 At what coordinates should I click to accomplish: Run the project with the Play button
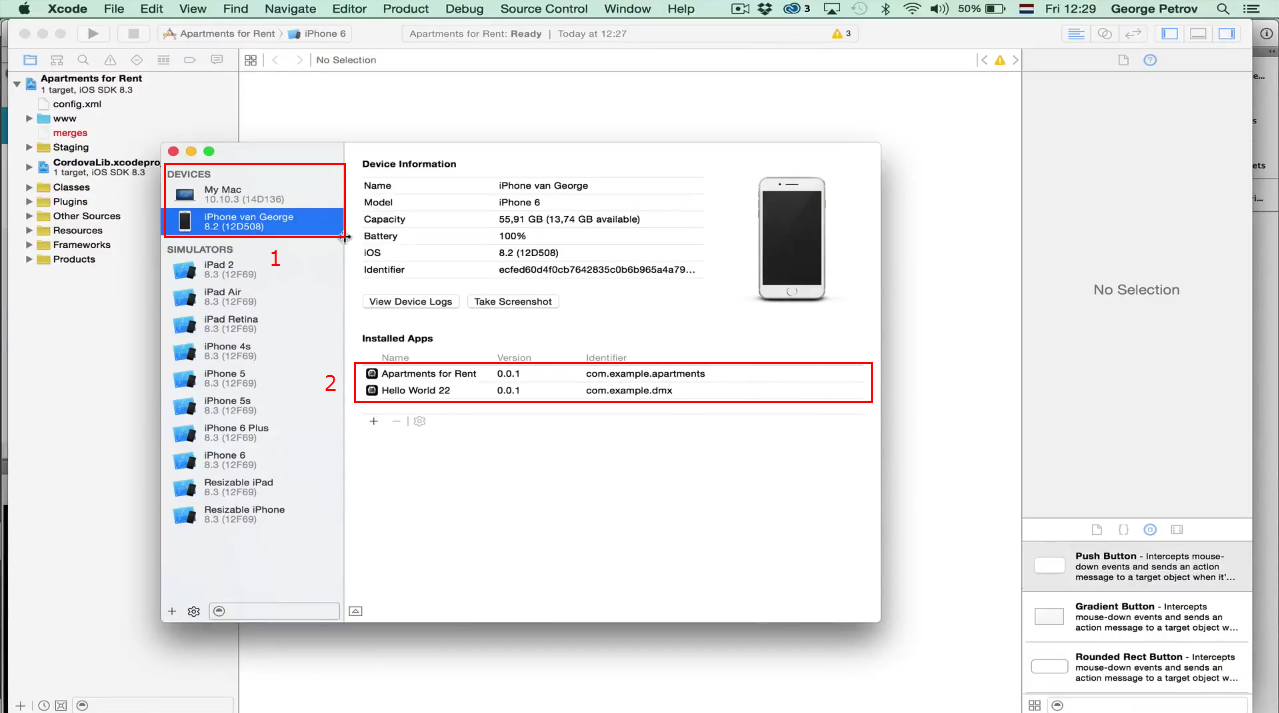pyautogui.click(x=93, y=33)
